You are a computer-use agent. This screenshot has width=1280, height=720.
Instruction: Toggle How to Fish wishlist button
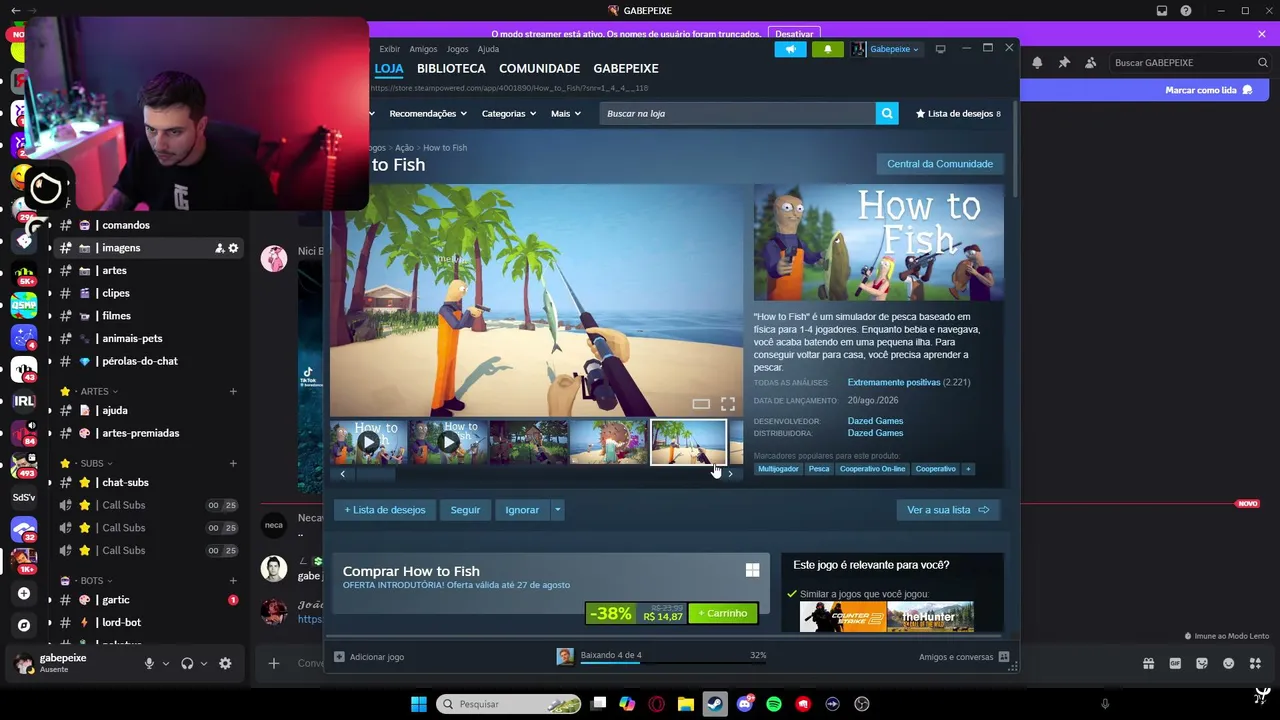385,510
